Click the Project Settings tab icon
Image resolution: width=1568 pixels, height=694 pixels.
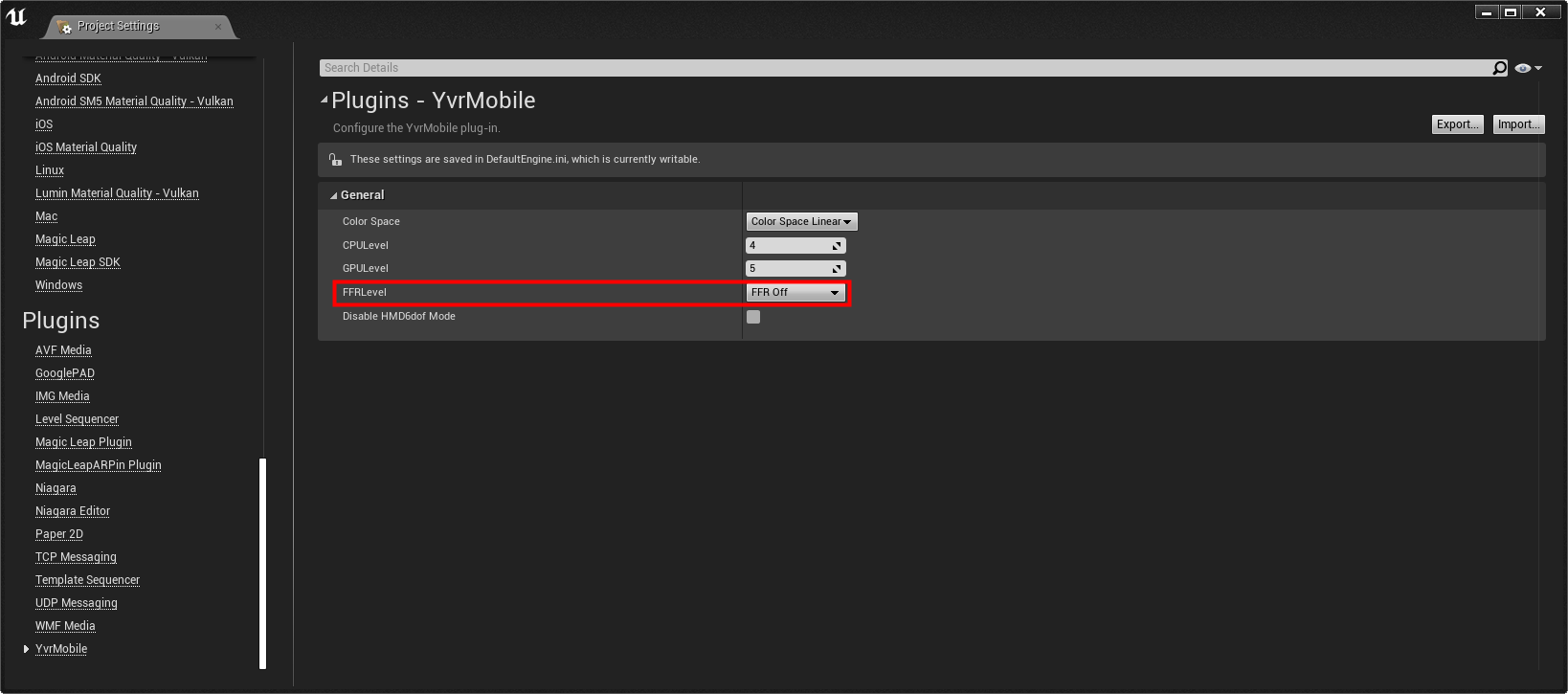[x=64, y=27]
